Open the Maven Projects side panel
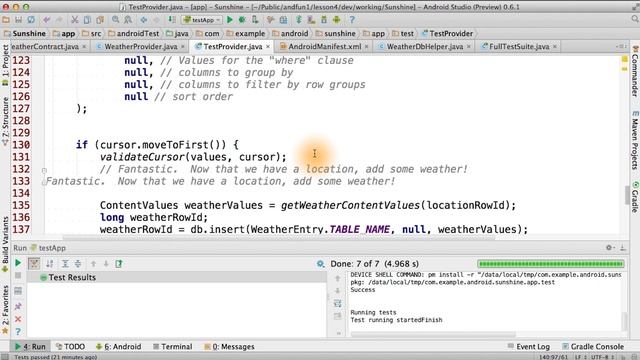Viewport: 640px width, 360px height. coord(635,140)
